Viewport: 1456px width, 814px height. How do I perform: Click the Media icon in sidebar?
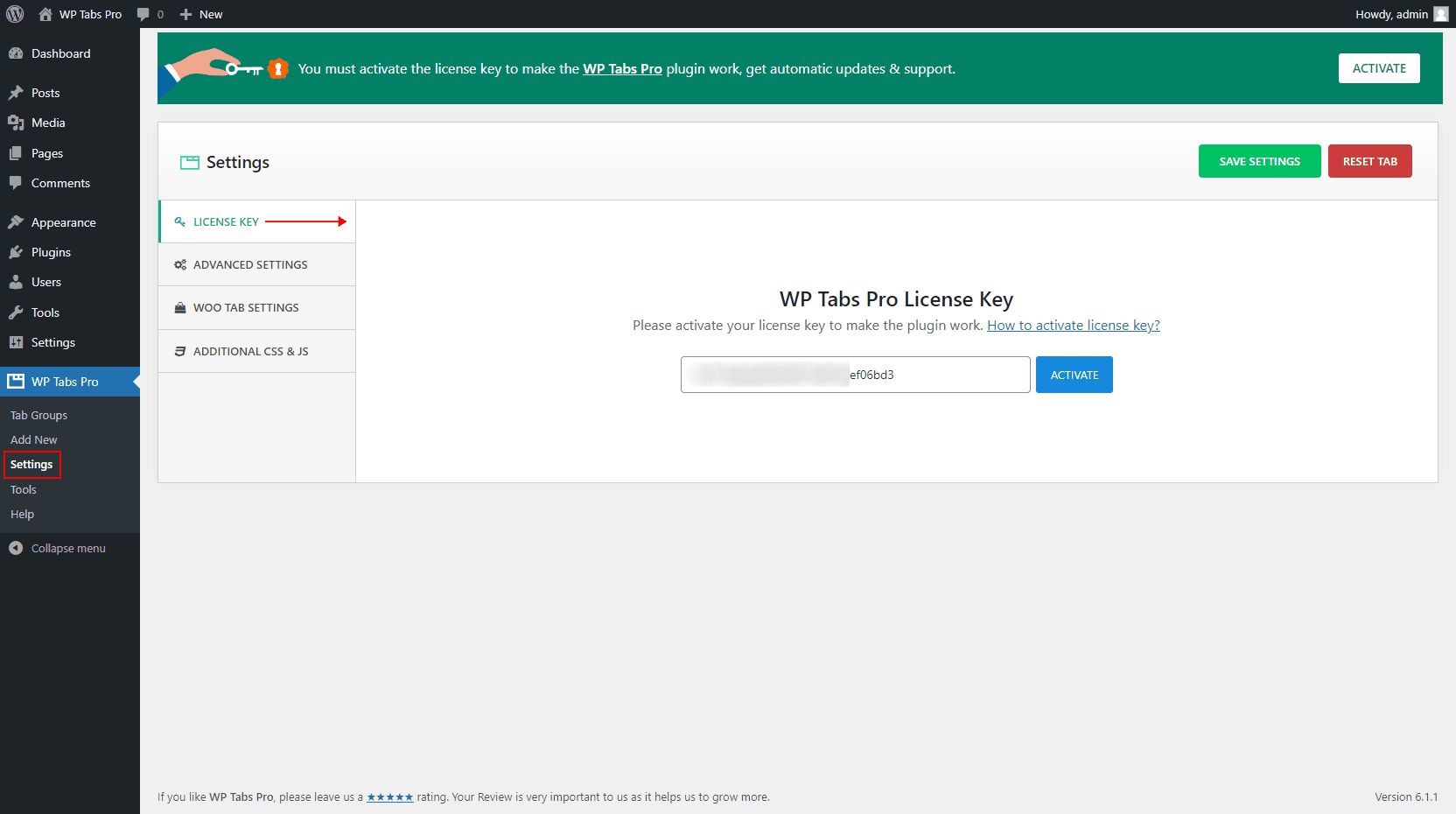(16, 123)
